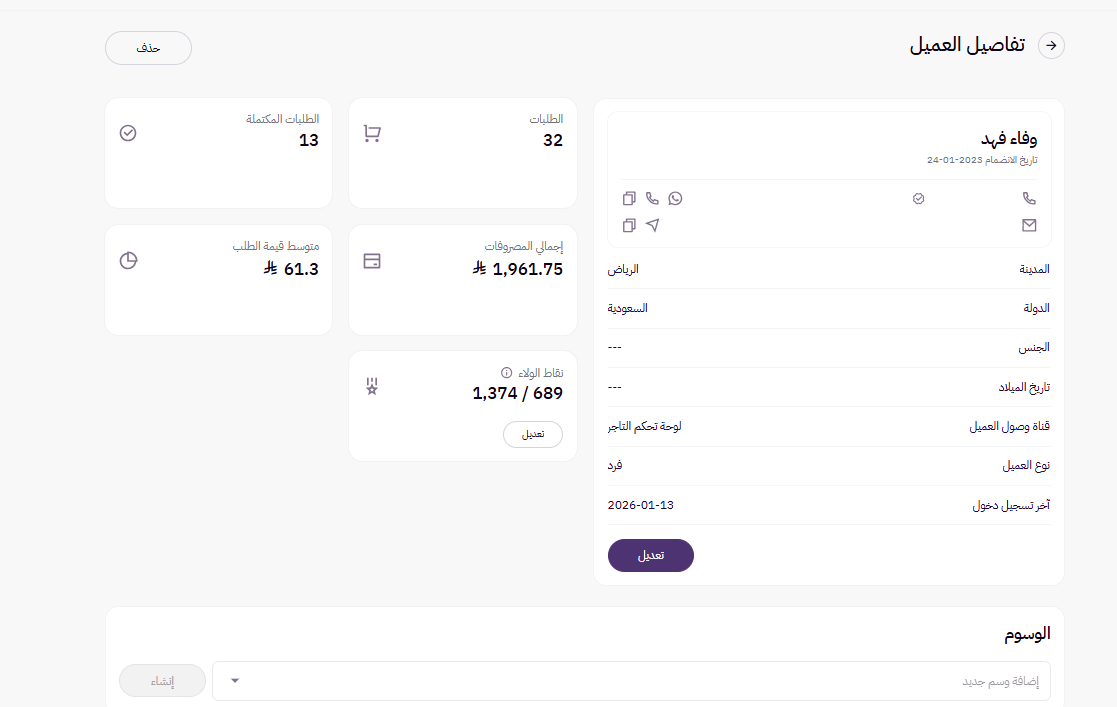
Task: Send an email via the paper plane icon
Action: pos(652,225)
